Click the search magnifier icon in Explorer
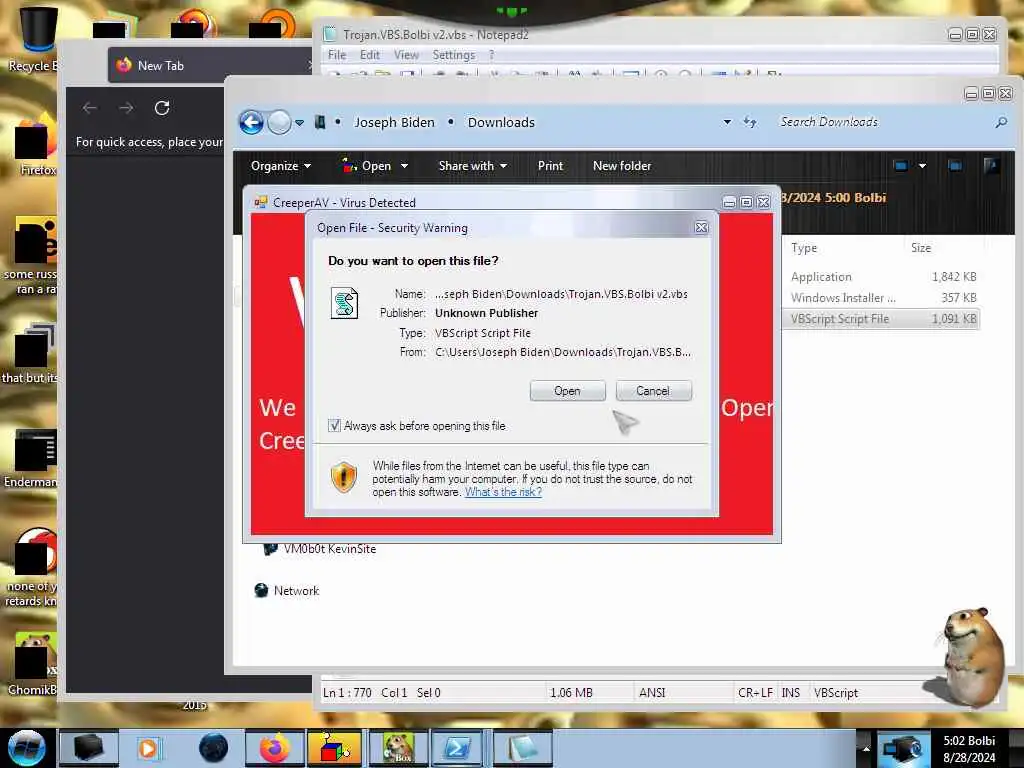Viewport: 1024px width, 768px height. 1000,122
